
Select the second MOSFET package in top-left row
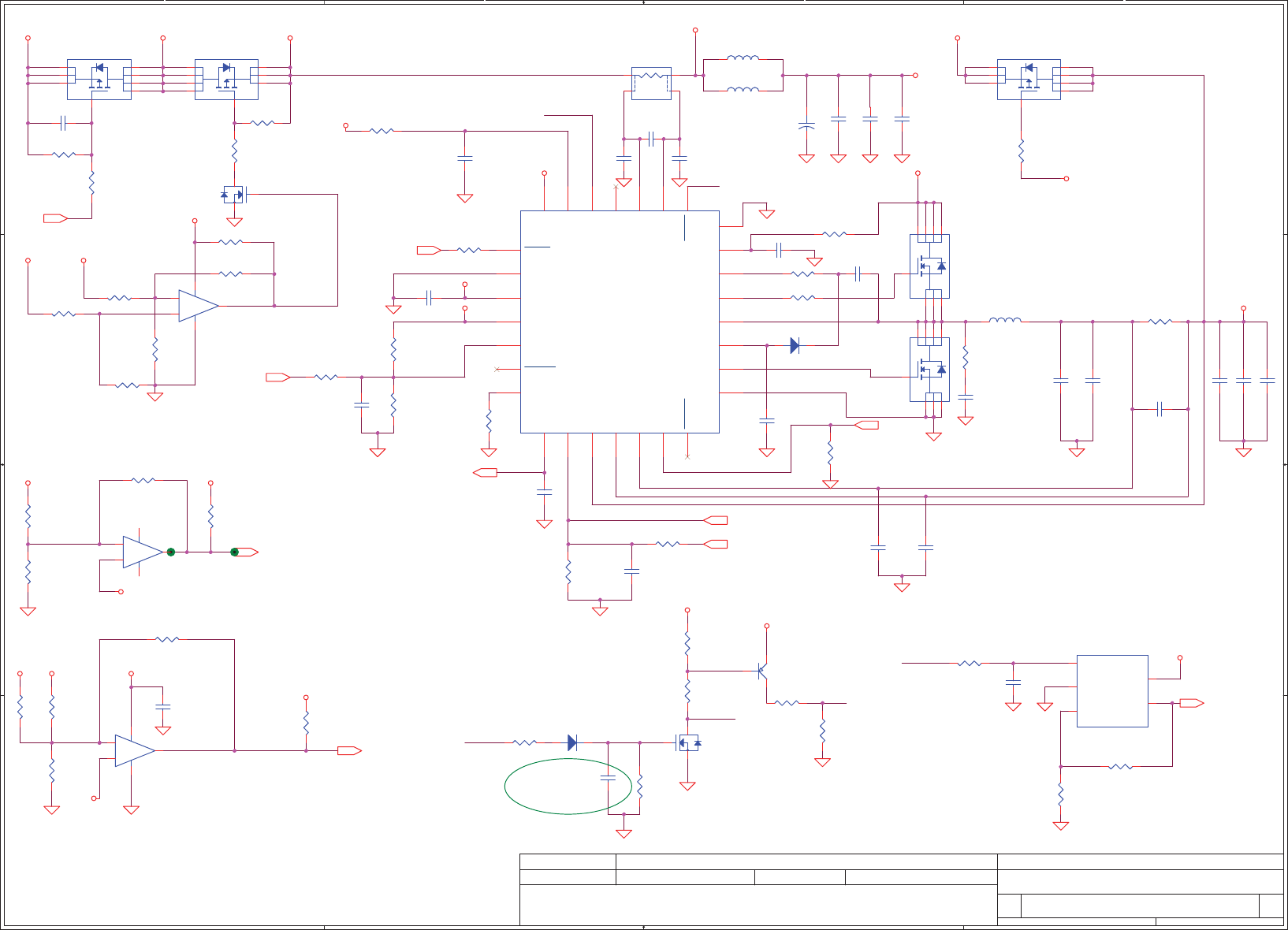pos(226,79)
